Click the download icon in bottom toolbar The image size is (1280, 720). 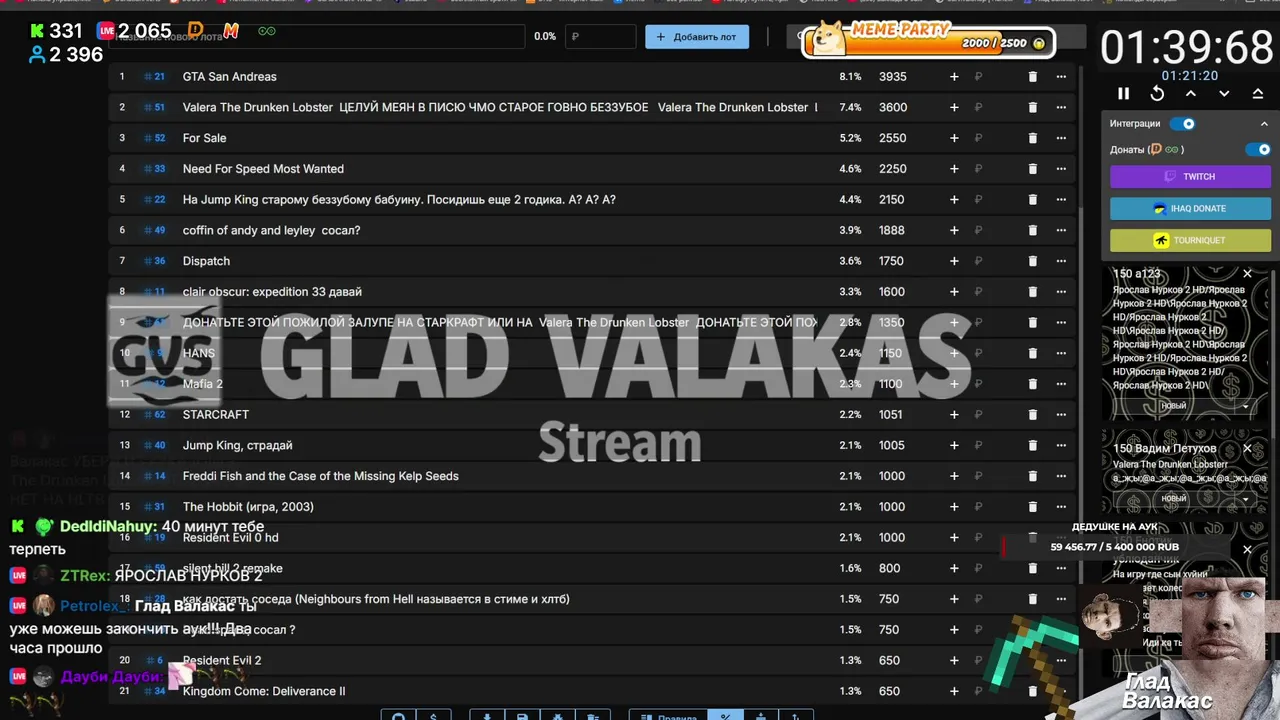click(487, 715)
